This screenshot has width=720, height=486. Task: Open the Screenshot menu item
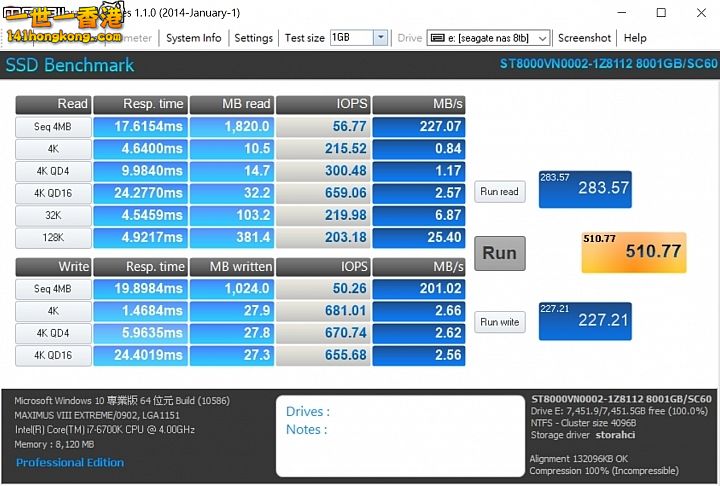point(584,38)
